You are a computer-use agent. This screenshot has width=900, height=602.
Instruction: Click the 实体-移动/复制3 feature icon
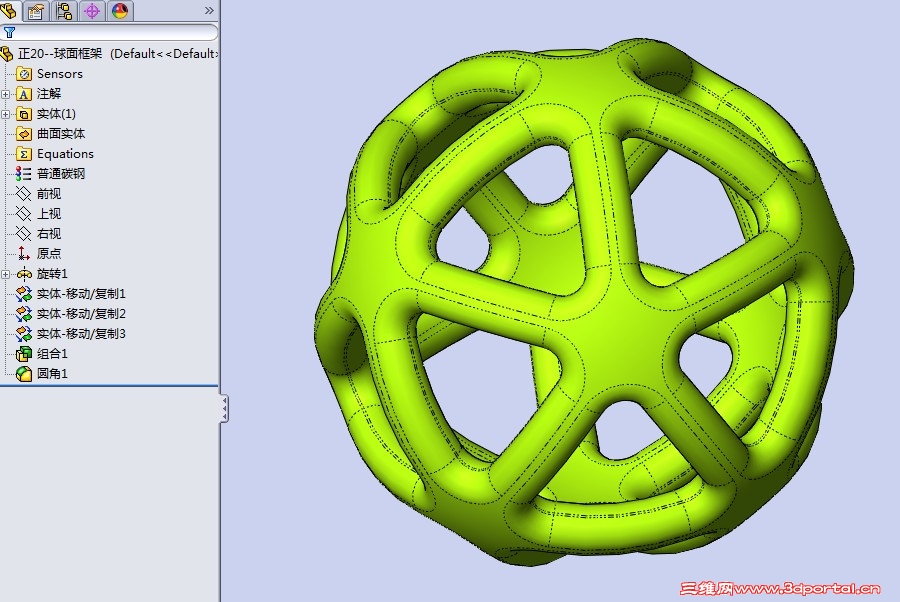tap(24, 333)
